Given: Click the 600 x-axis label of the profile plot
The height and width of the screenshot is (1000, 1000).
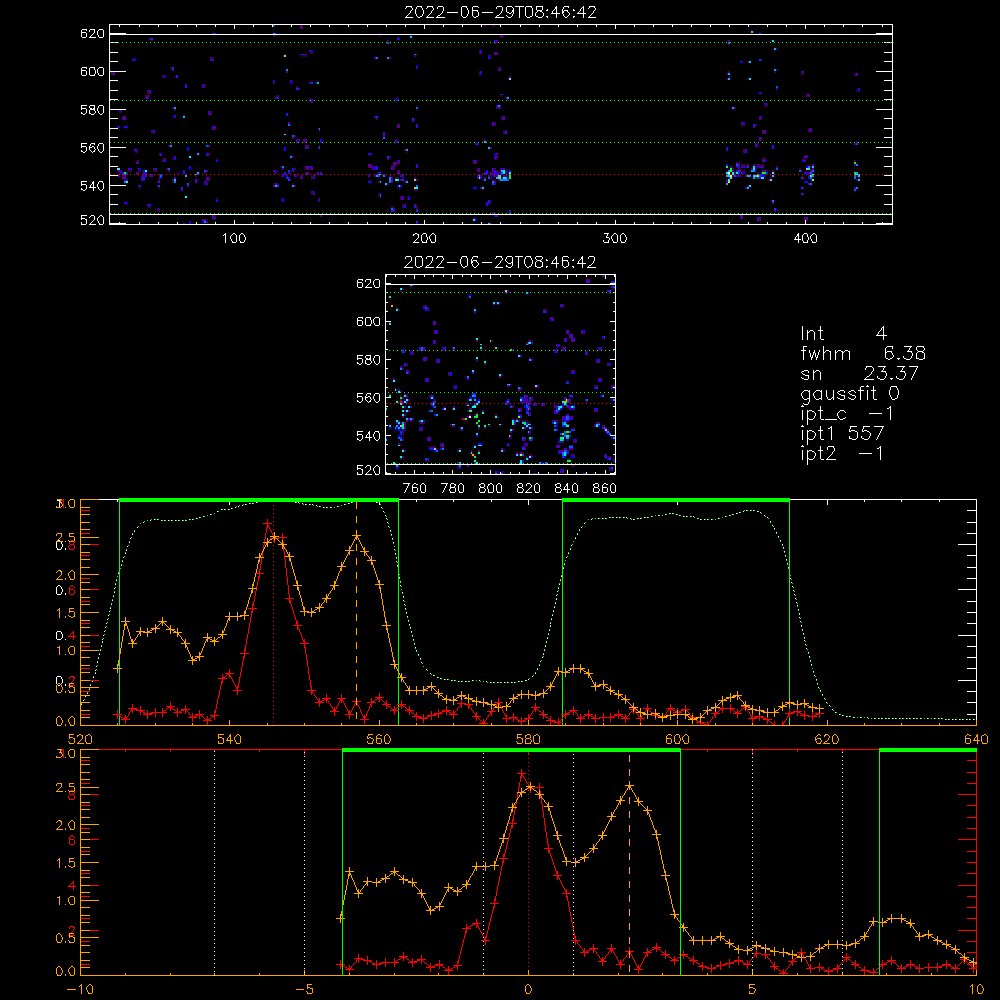Looking at the screenshot, I should (x=677, y=740).
